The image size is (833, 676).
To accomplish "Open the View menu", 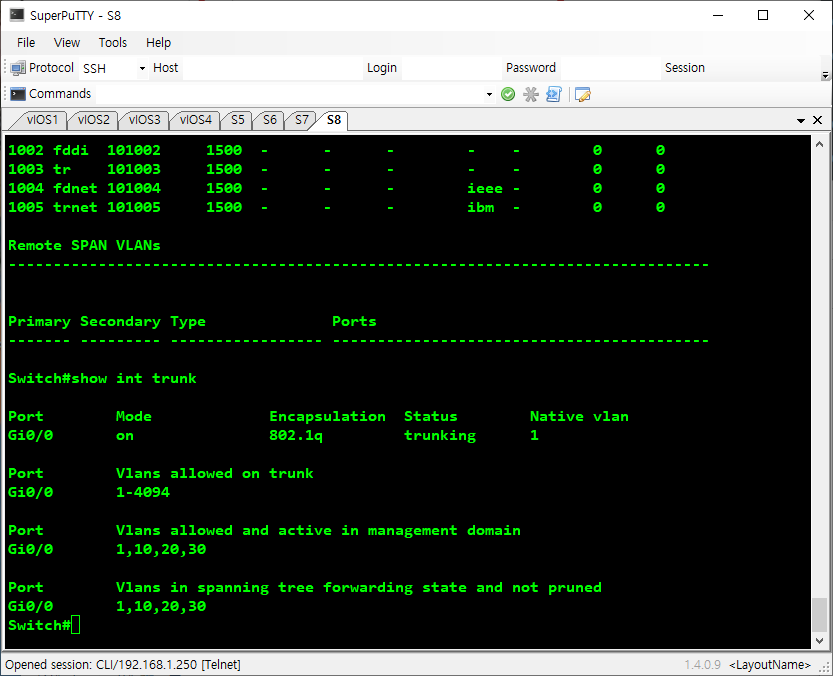I will click(x=67, y=43).
